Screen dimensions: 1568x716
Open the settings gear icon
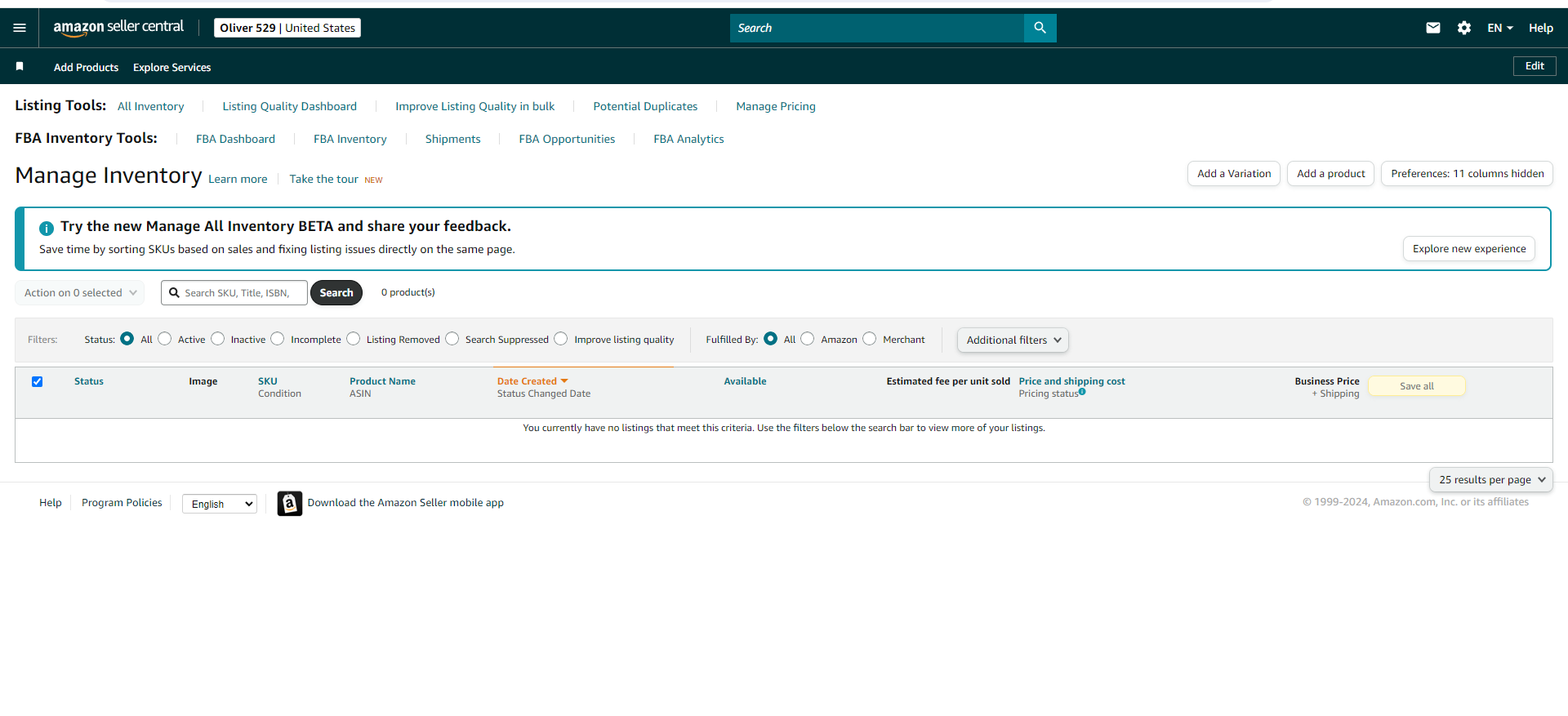1464,28
